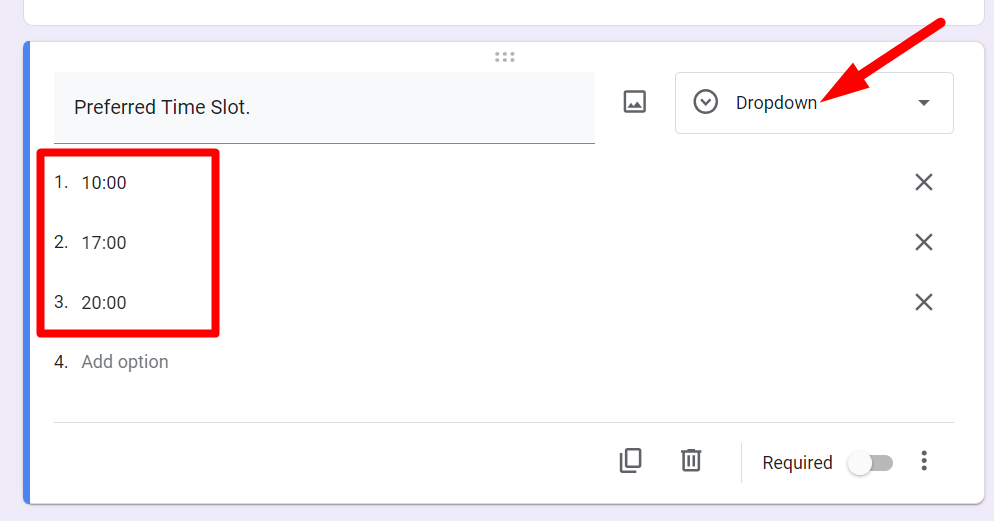Image resolution: width=994 pixels, height=521 pixels.
Task: Click the 'Dropdown' label text in type selector
Action: 776,103
